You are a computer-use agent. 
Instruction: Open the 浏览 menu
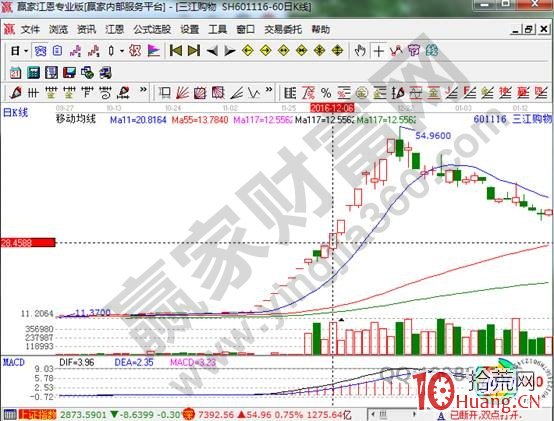(58, 30)
